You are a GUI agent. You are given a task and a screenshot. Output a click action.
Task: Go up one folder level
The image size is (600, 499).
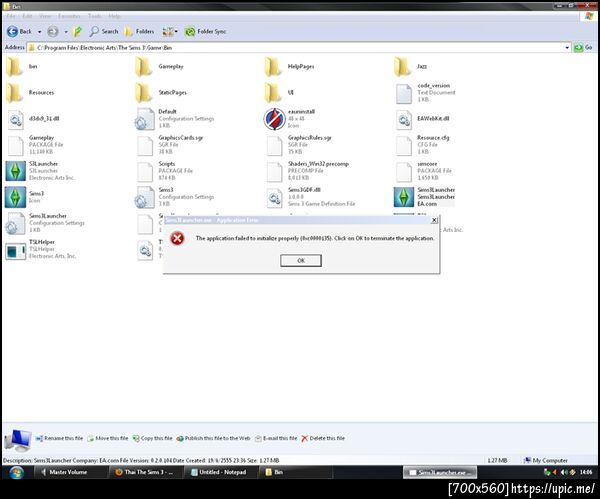[x=77, y=31]
